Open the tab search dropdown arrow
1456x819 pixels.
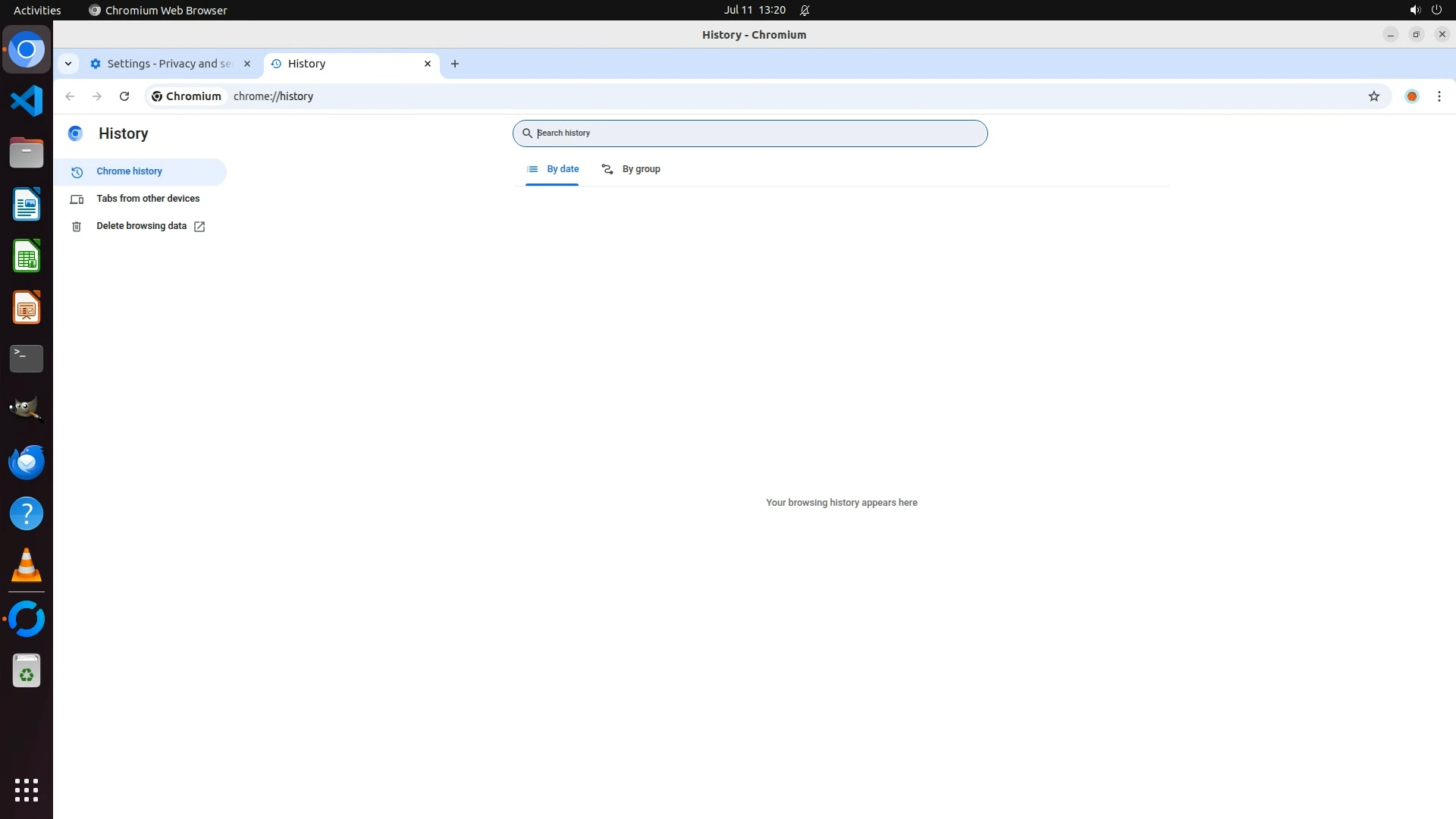68,64
